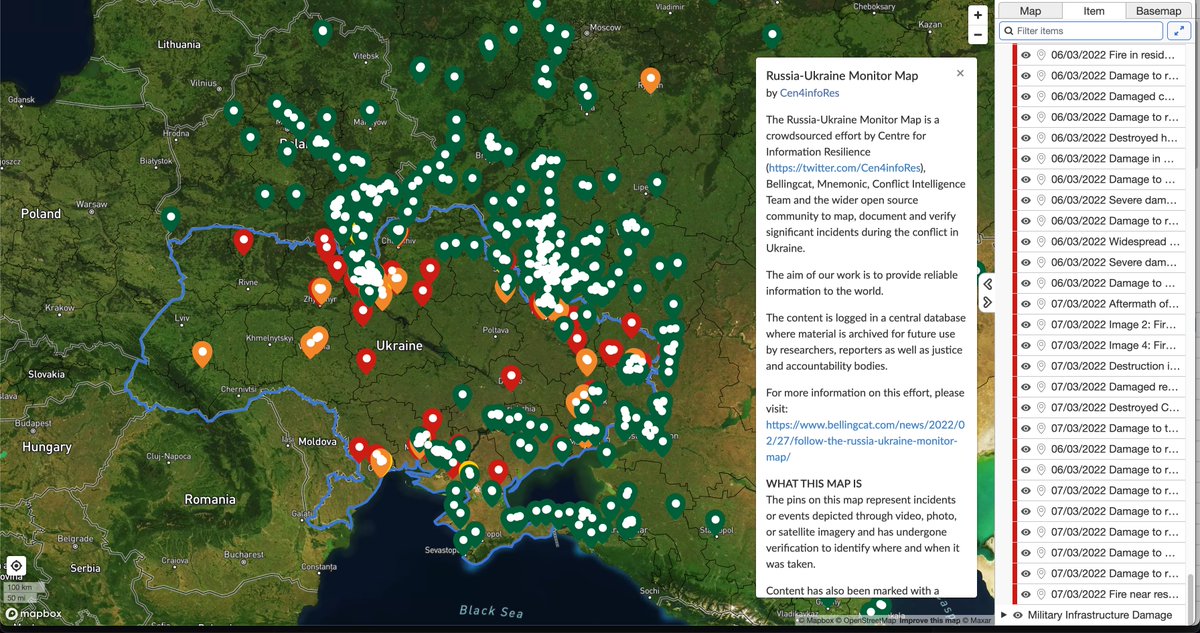Hide the 'Fire near res...' item with its eye
Viewport: 1200px width, 633px height.
point(1025,594)
